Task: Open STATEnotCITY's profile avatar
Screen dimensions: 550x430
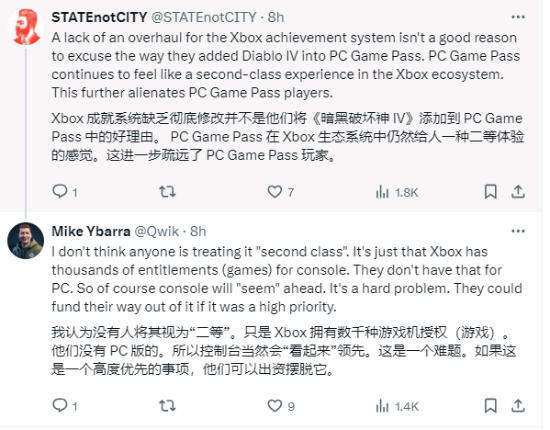Action: click(x=26, y=27)
